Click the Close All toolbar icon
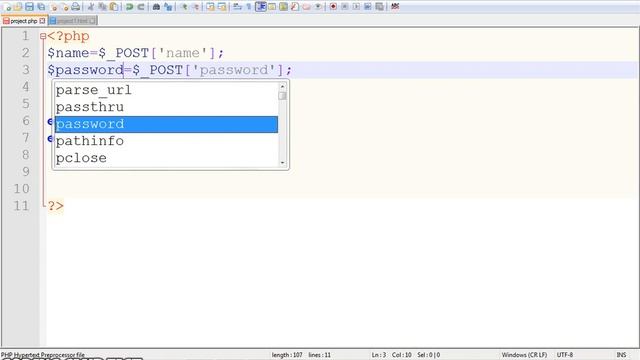This screenshot has height=360, width=640. coord(65,7)
